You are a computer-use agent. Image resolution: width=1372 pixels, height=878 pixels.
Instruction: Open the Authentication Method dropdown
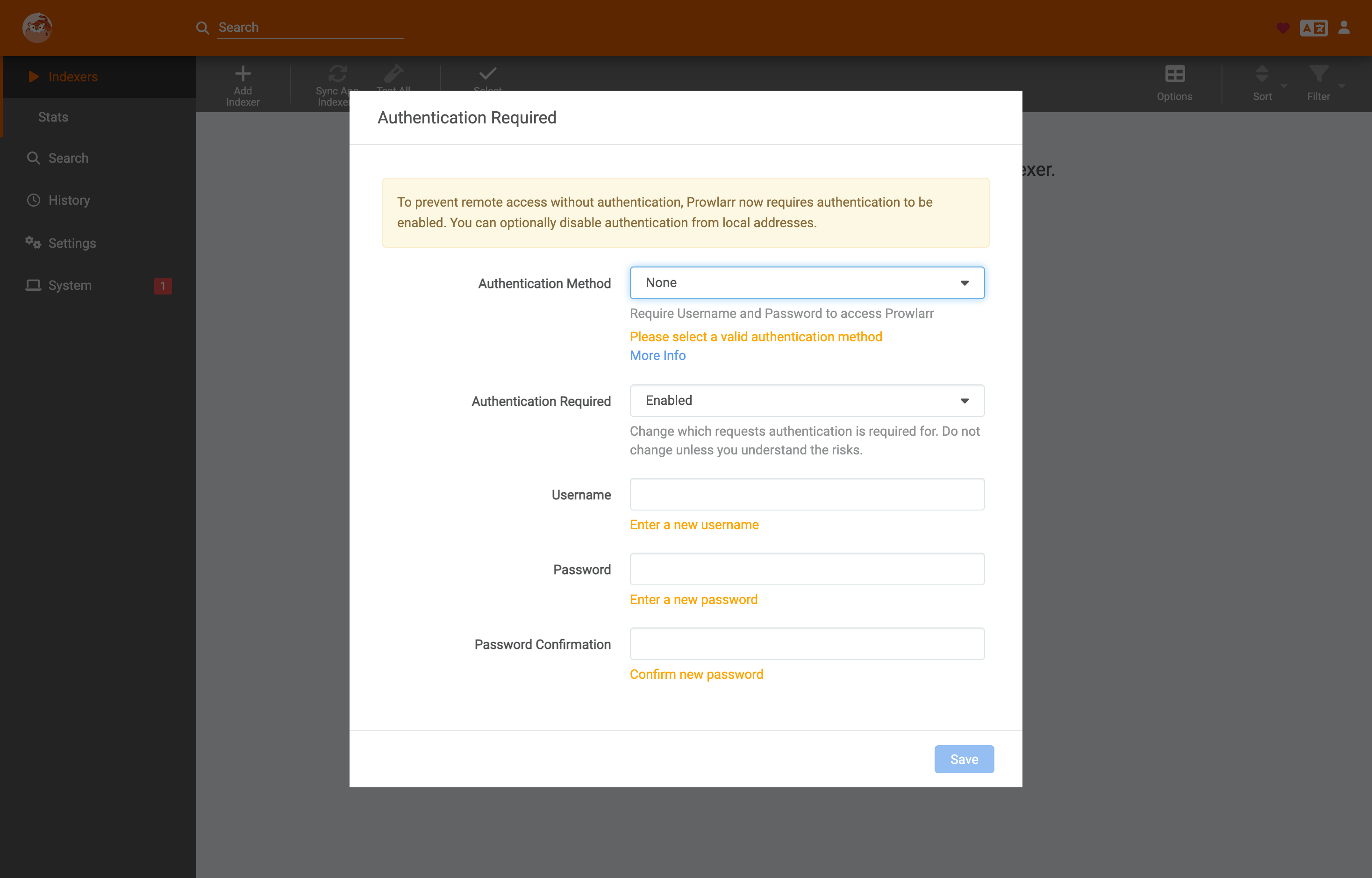click(x=807, y=283)
